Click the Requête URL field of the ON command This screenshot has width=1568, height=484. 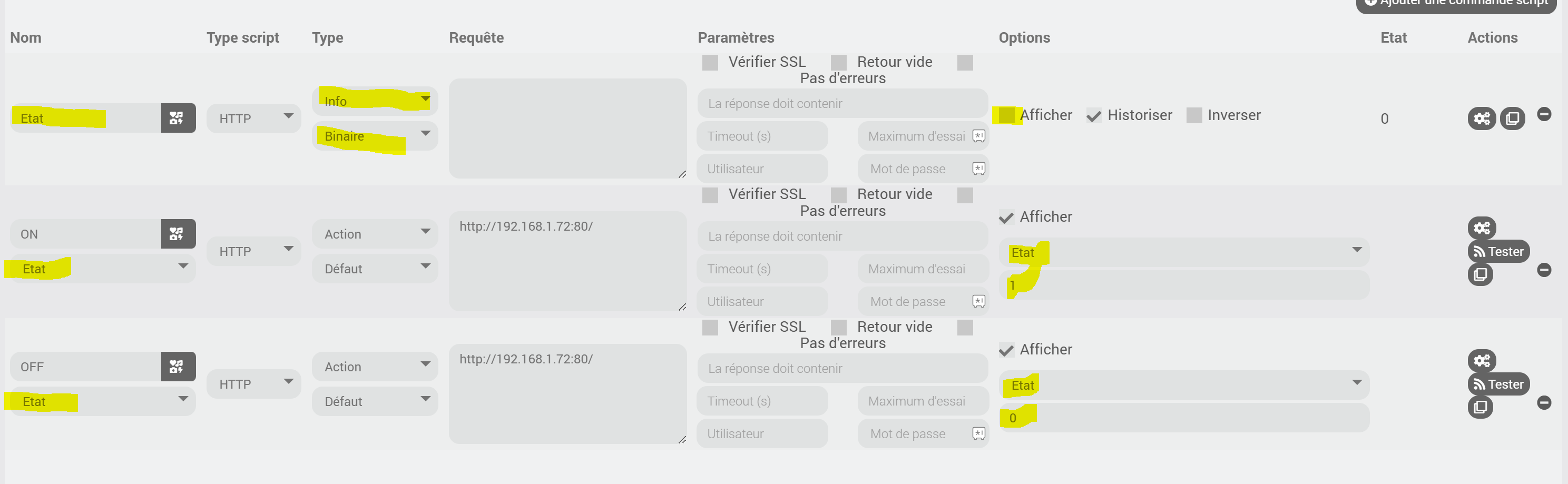coord(567,261)
